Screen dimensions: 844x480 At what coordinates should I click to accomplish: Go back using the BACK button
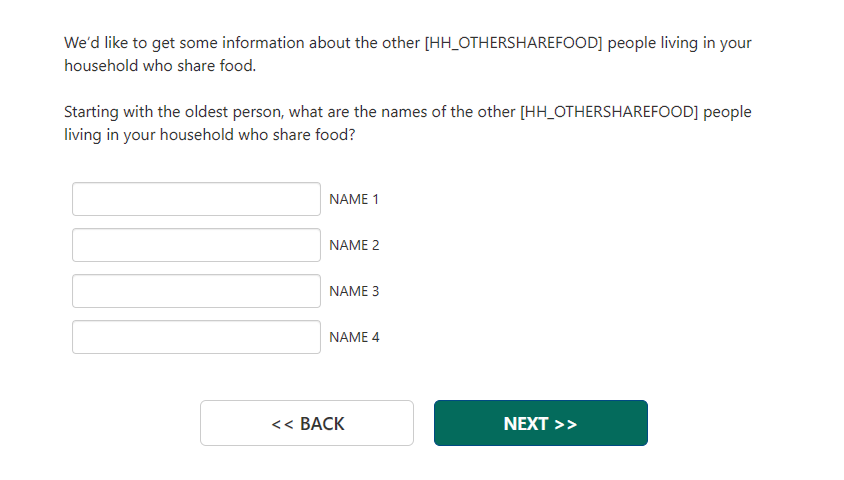pos(307,423)
